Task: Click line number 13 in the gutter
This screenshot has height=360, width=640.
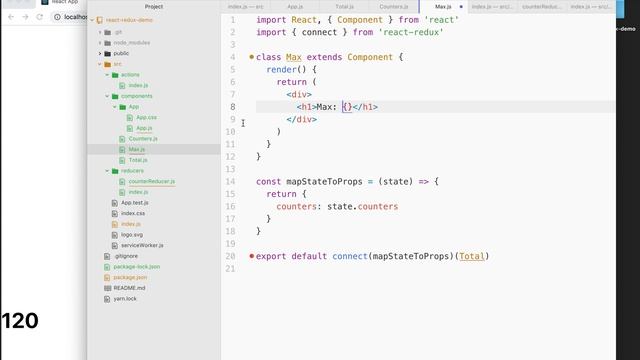Action: 230,169
